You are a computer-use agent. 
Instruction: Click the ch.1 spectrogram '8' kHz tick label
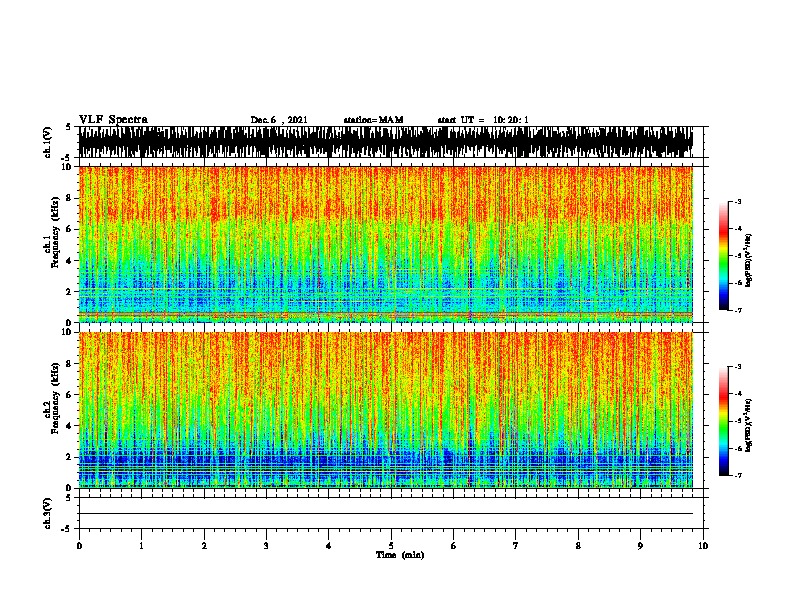coord(70,198)
